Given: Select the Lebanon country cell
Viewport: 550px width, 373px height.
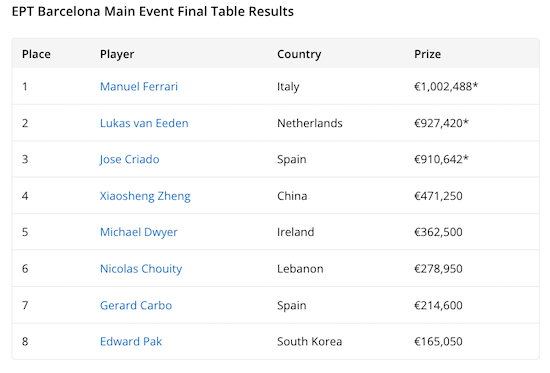Looking at the screenshot, I should 300,269.
